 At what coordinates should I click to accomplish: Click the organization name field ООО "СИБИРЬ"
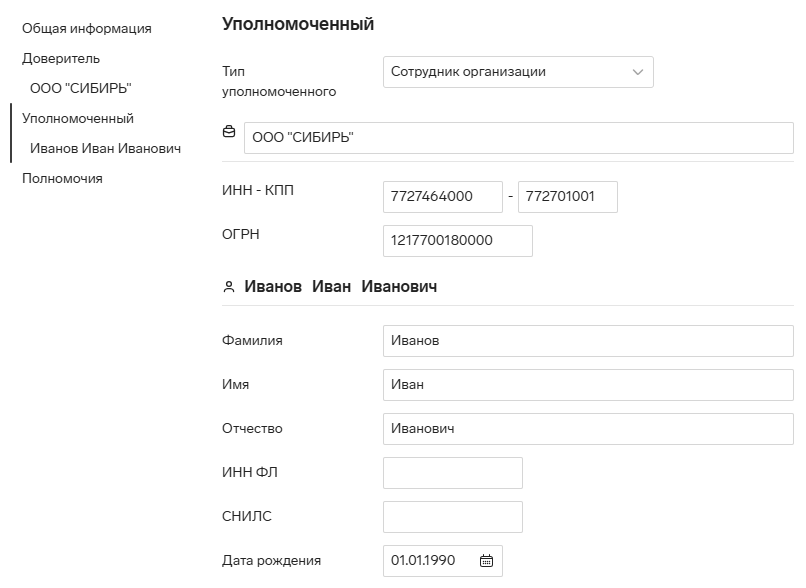[519, 138]
